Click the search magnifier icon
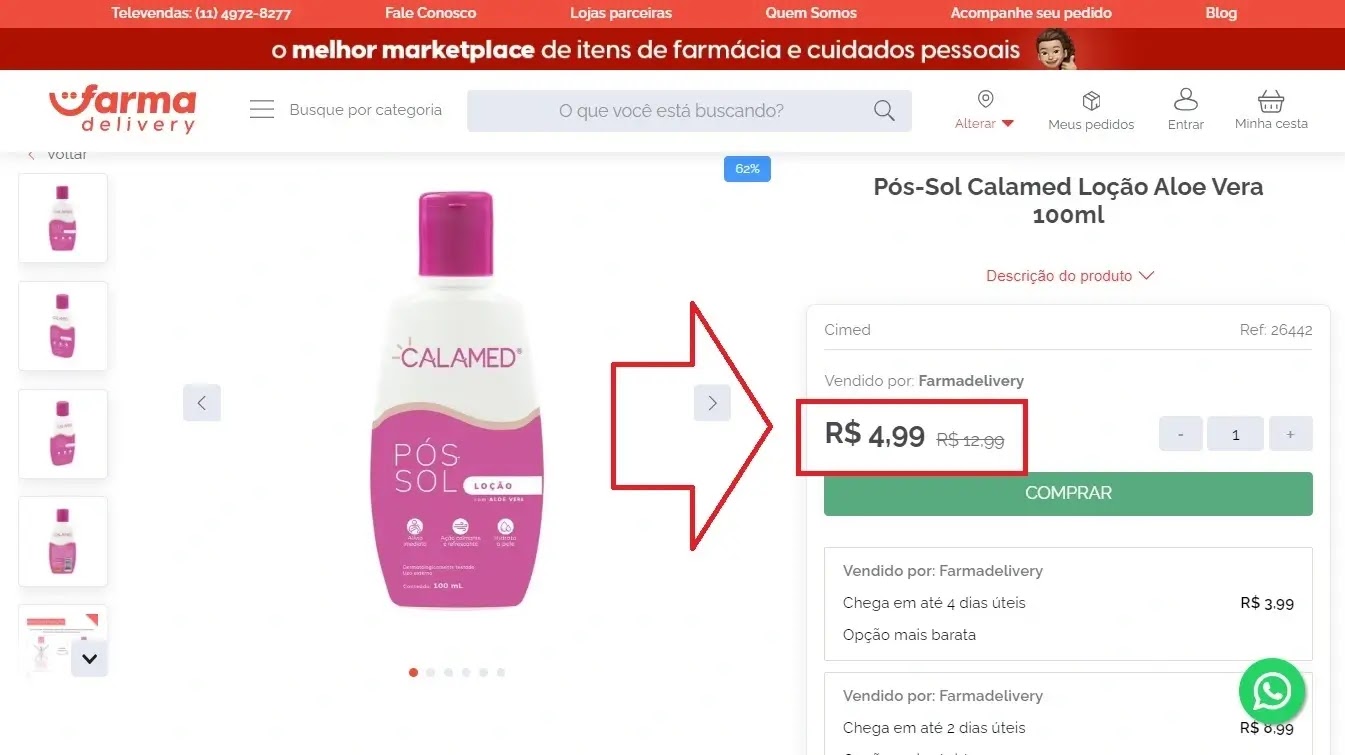This screenshot has width=1345, height=755. click(x=884, y=110)
